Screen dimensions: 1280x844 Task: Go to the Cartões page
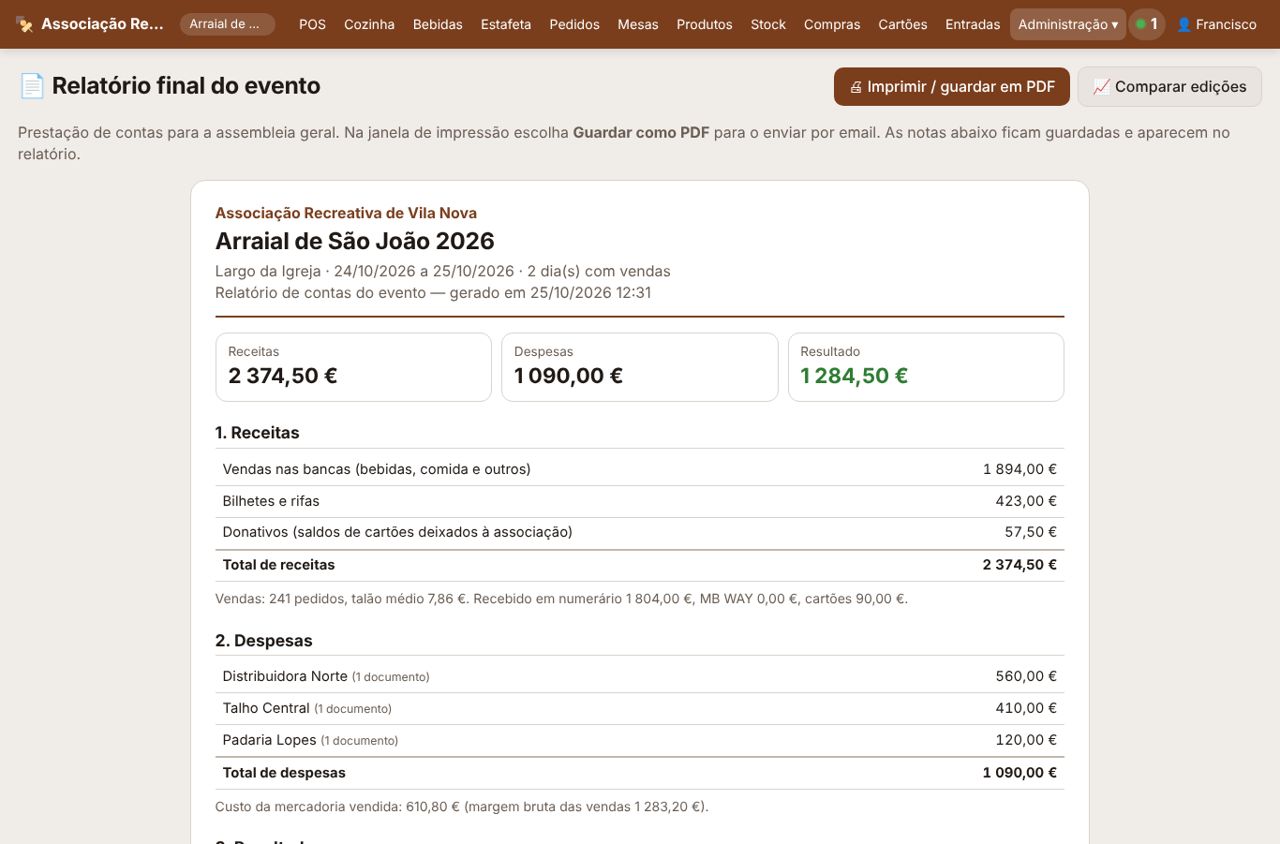[x=903, y=24]
